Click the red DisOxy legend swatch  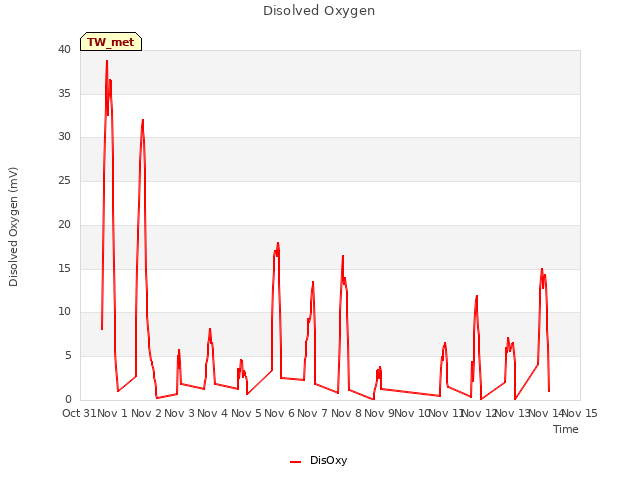295,462
